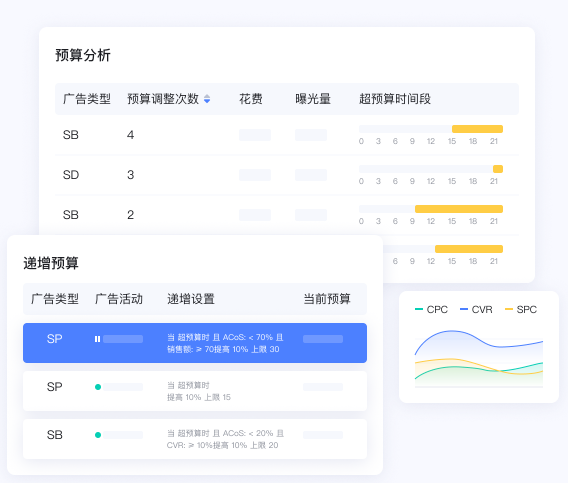Click yellow over-budget bar in partially hidden row
568x483 pixels.
[469, 249]
